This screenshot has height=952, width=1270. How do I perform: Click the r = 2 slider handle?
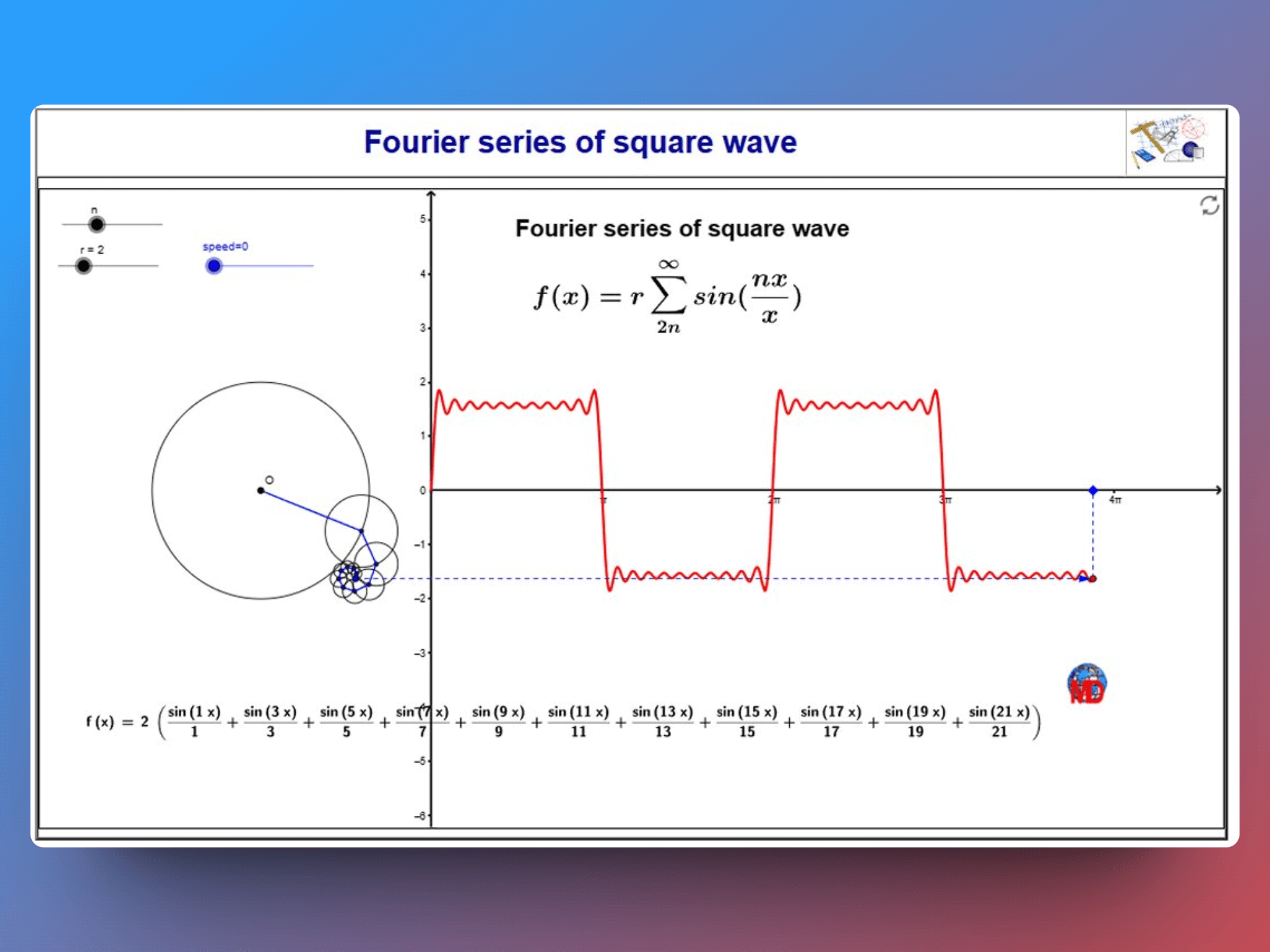[x=83, y=266]
